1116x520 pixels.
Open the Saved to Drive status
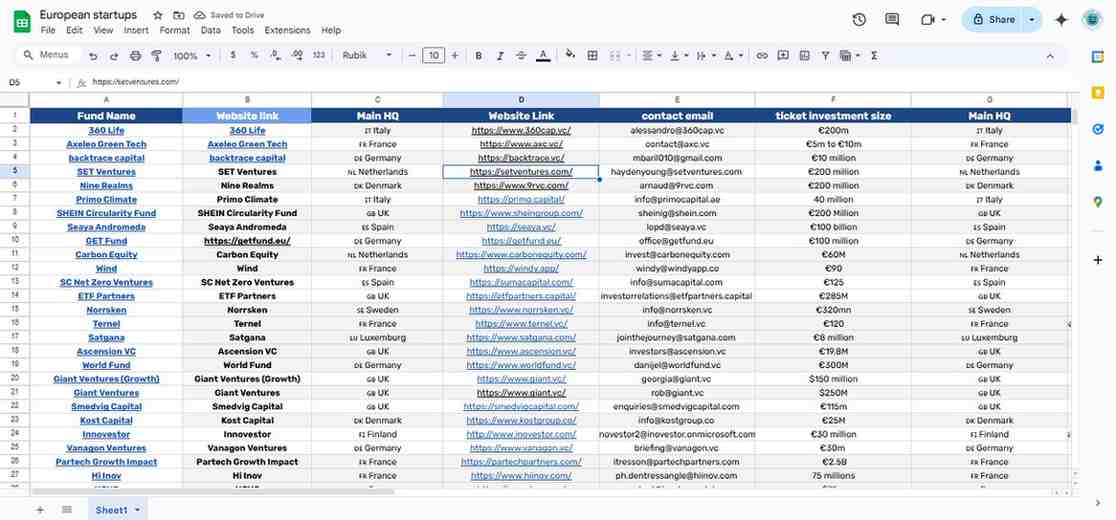(229, 15)
